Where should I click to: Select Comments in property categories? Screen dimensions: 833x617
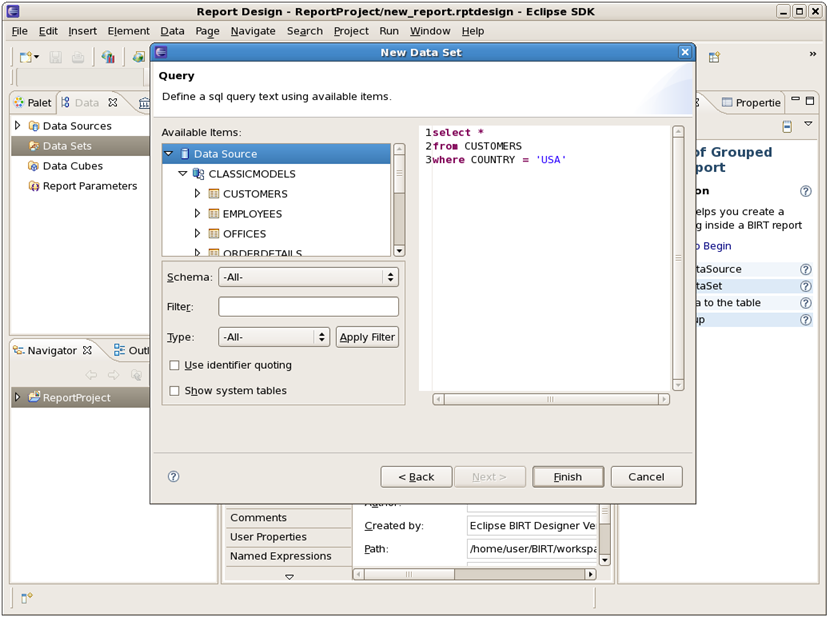[x=288, y=518]
